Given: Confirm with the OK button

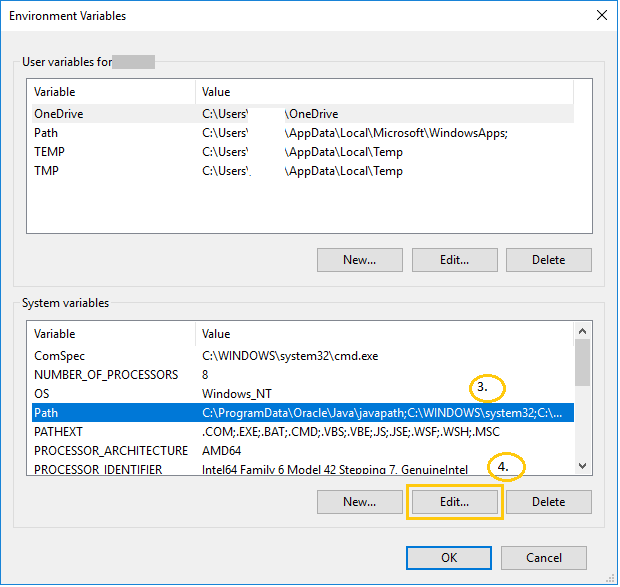Looking at the screenshot, I should pyautogui.click(x=449, y=558).
